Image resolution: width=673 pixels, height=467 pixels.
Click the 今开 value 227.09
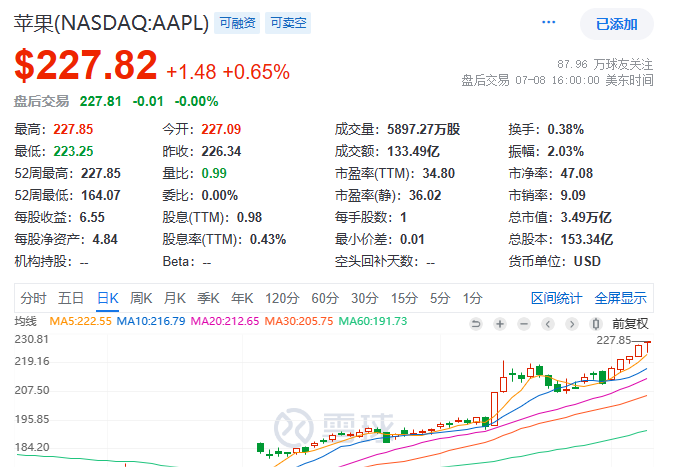point(221,129)
